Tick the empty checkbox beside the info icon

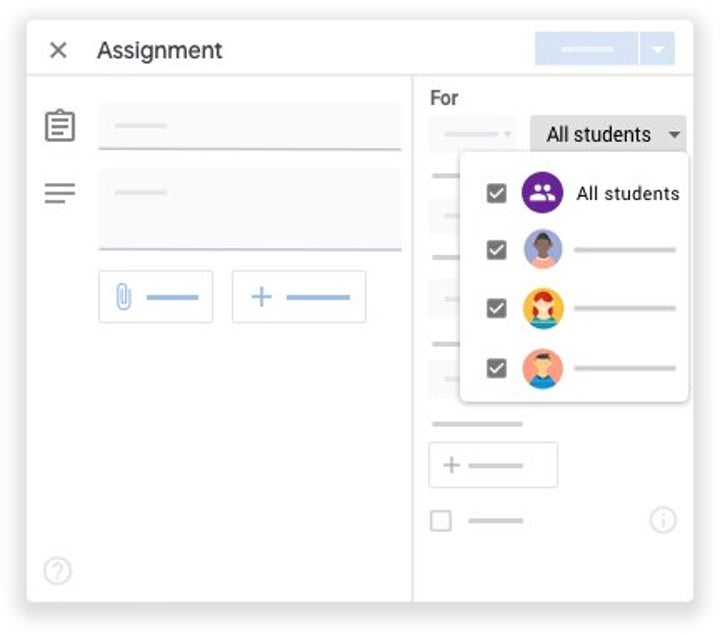point(441,520)
